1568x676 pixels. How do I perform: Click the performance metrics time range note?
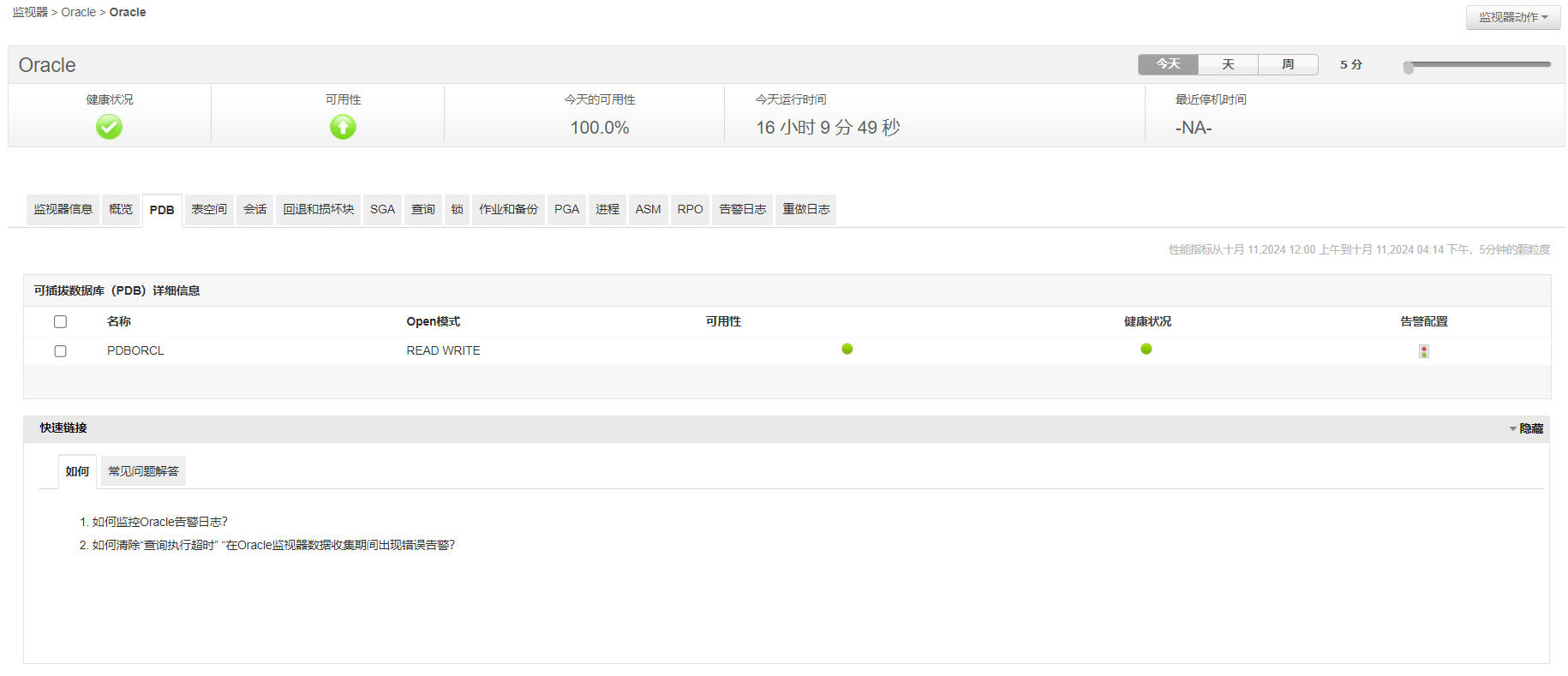pyautogui.click(x=1360, y=249)
